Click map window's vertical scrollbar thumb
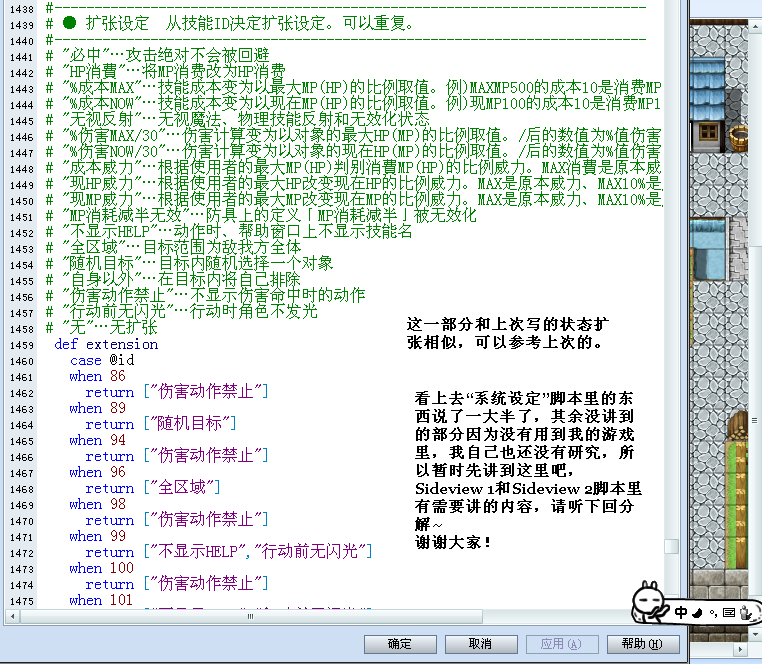Image resolution: width=762 pixels, height=664 pixels. 755,420
